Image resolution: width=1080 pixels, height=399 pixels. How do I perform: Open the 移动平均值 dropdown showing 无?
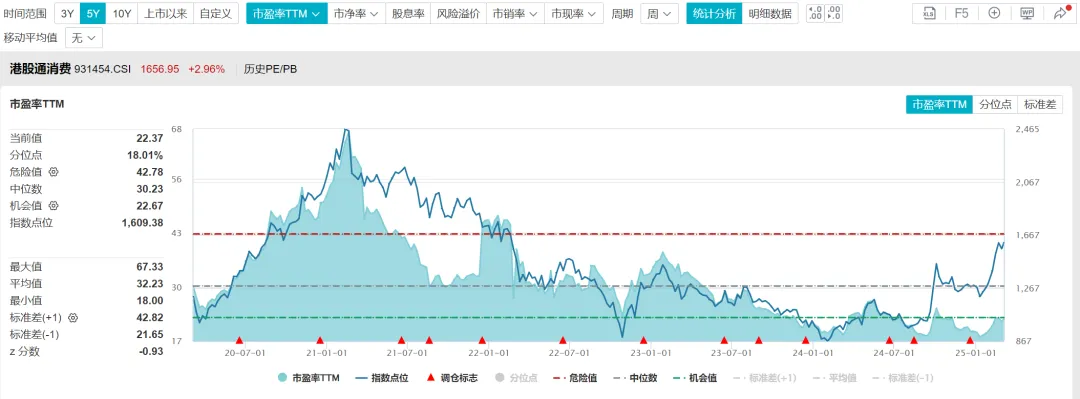click(x=83, y=38)
